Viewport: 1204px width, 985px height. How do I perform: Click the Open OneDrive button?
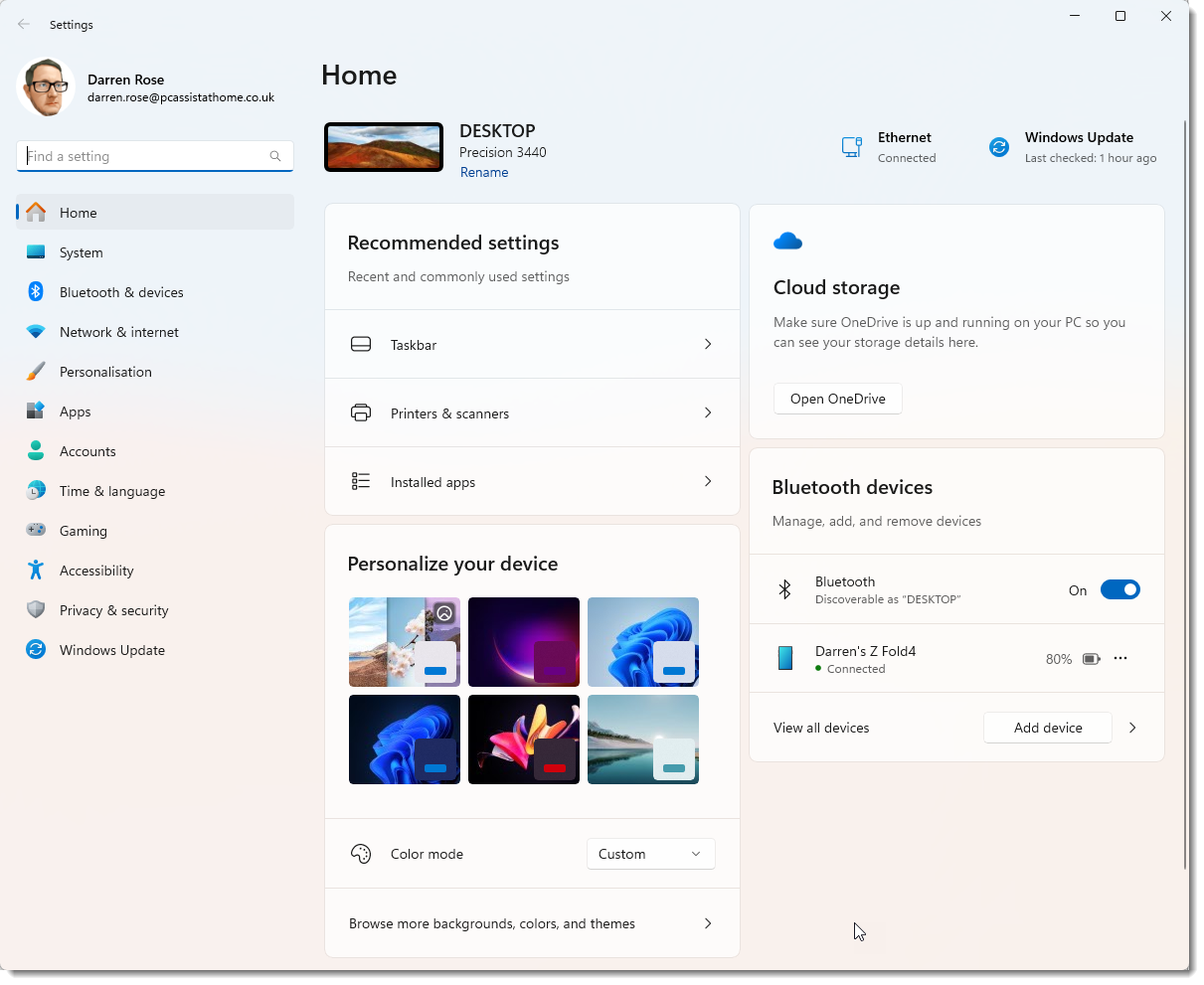tap(837, 398)
